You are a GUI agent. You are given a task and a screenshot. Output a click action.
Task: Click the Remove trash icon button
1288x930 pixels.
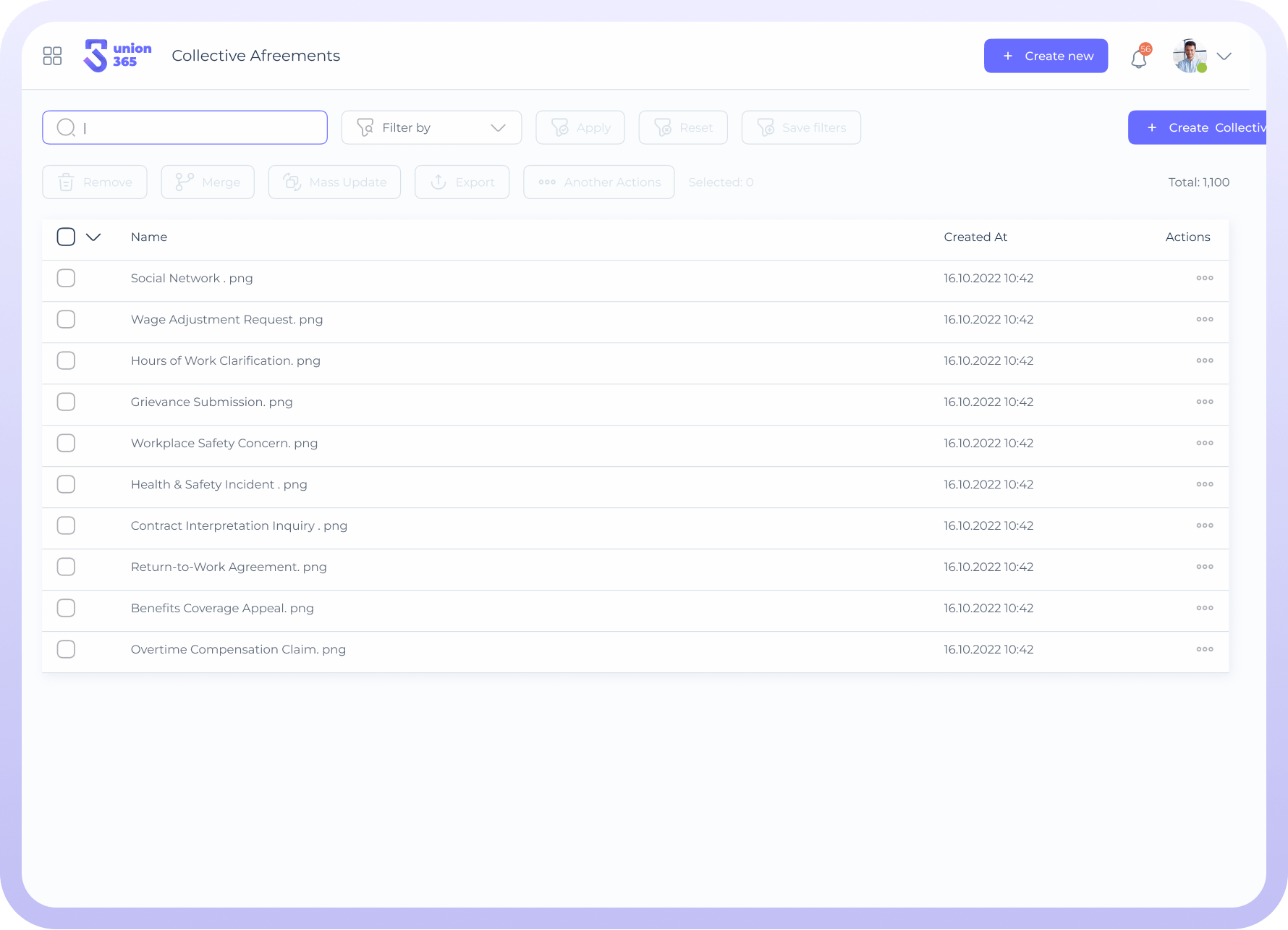point(95,182)
